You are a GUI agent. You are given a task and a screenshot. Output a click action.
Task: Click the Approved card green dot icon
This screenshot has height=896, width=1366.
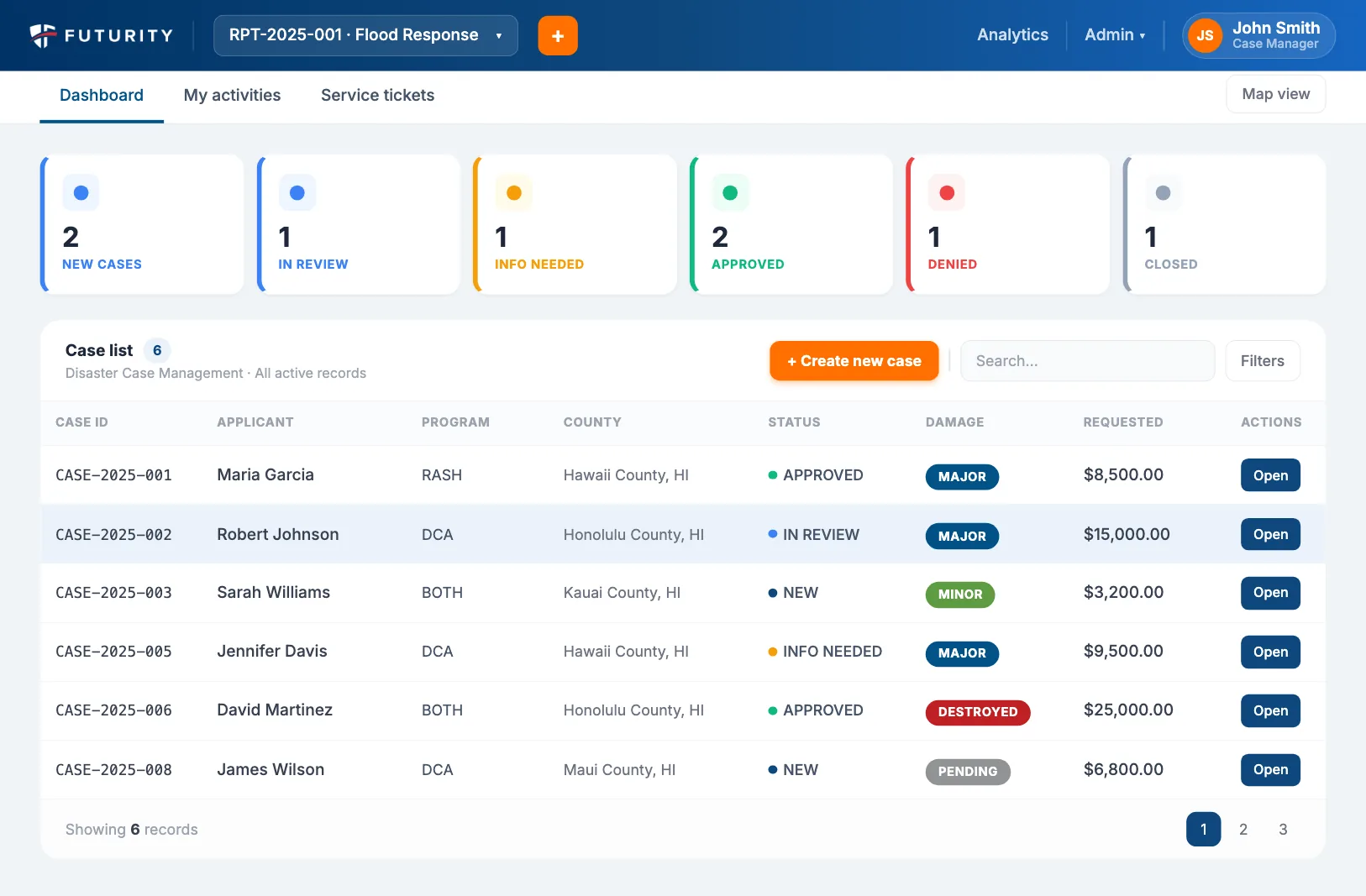tap(730, 193)
